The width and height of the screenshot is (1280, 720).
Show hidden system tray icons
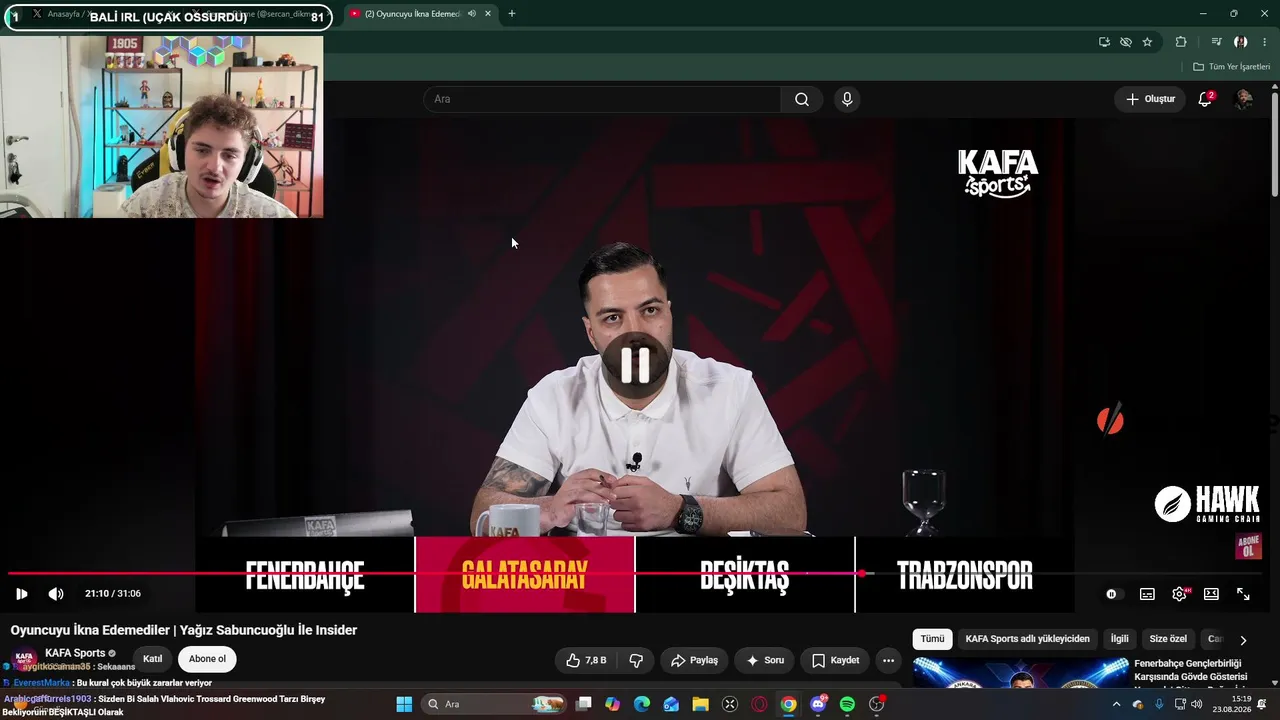(x=1116, y=704)
